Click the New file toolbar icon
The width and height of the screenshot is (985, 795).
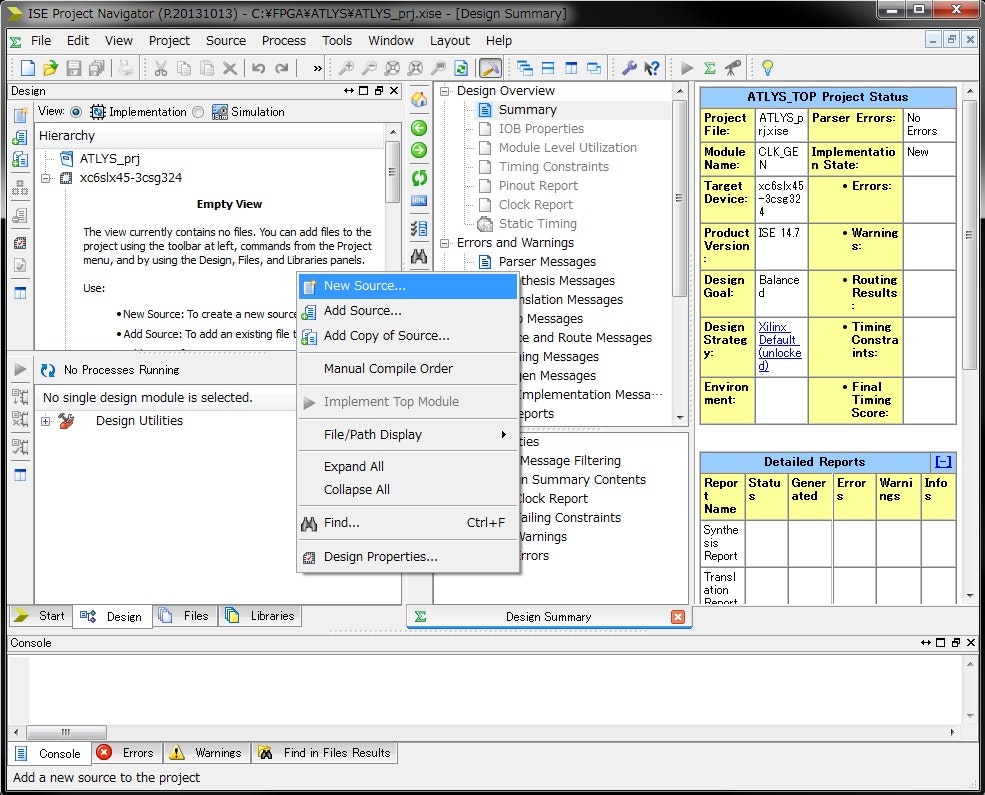click(28, 68)
